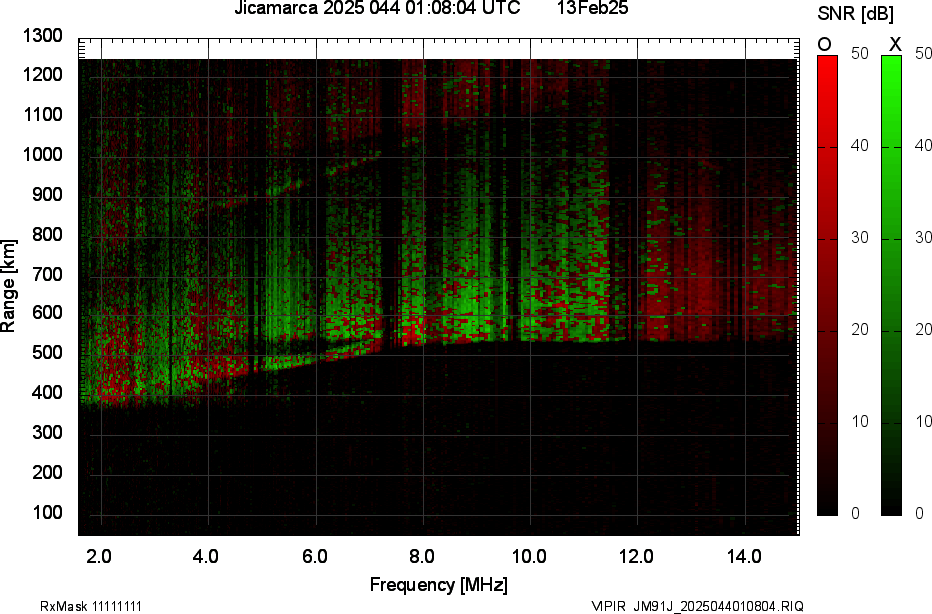Click the 'X' label above green bar
Screen dimensions: 932x614
[x=895, y=45]
